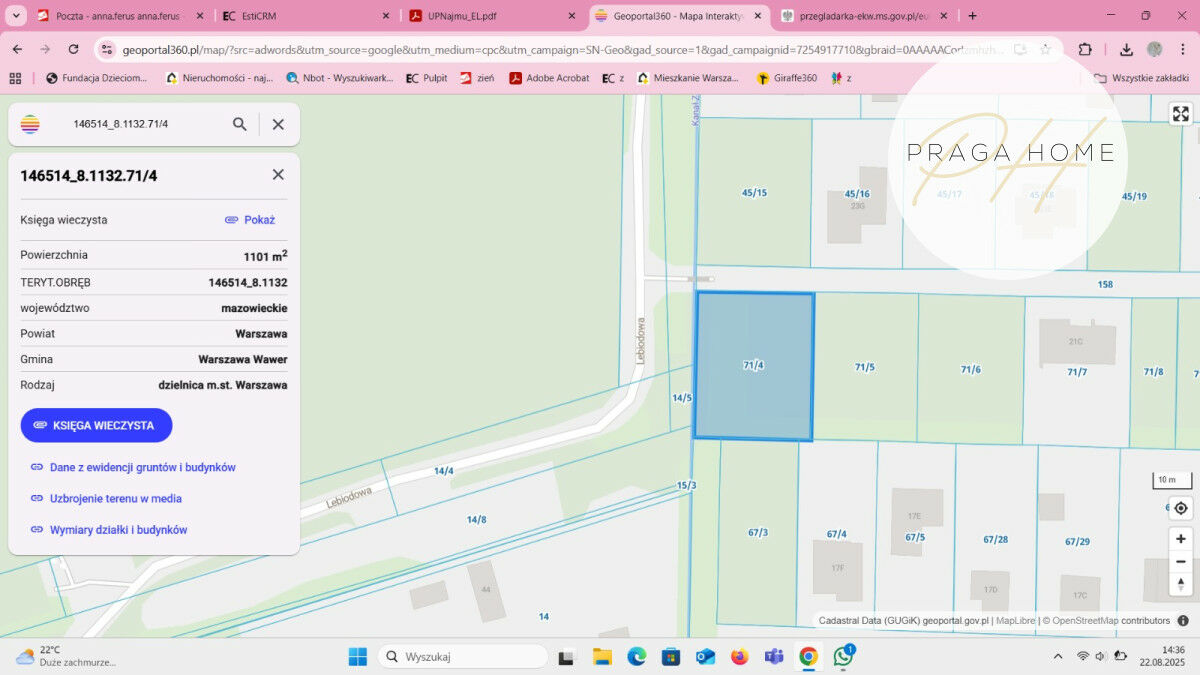This screenshot has width=1200, height=675.
Task: Close the parcel 146514_8.1132.71/4 details panel
Action: point(278,175)
